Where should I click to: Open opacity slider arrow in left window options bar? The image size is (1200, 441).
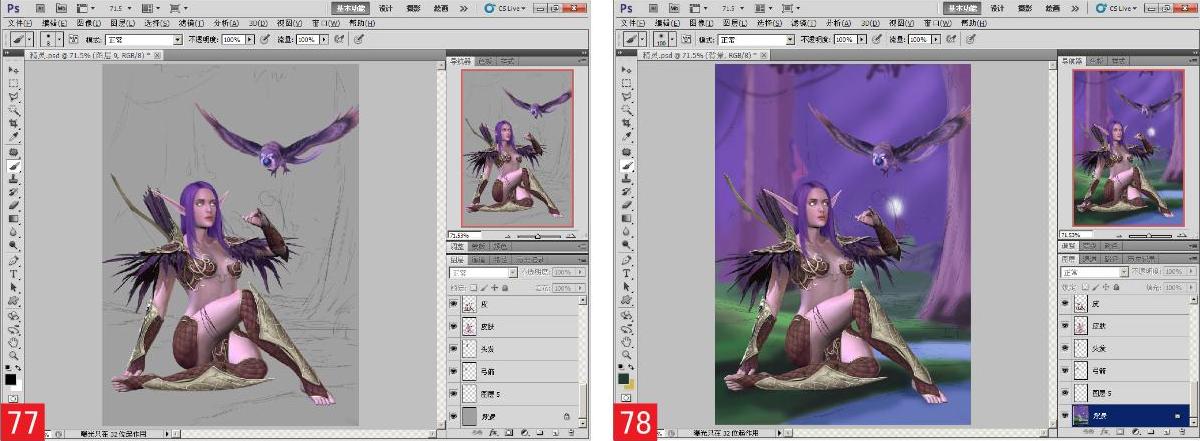(x=248, y=39)
